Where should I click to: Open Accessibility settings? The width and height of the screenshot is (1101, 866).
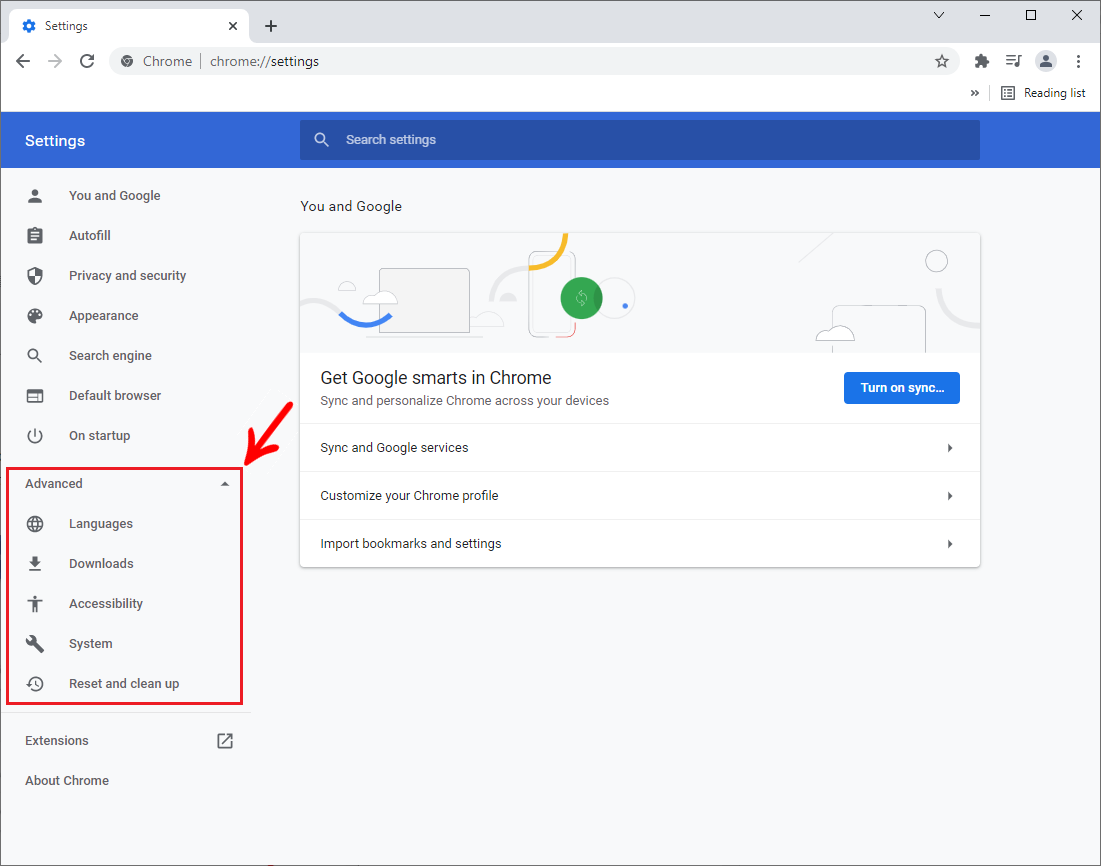[x=105, y=603]
